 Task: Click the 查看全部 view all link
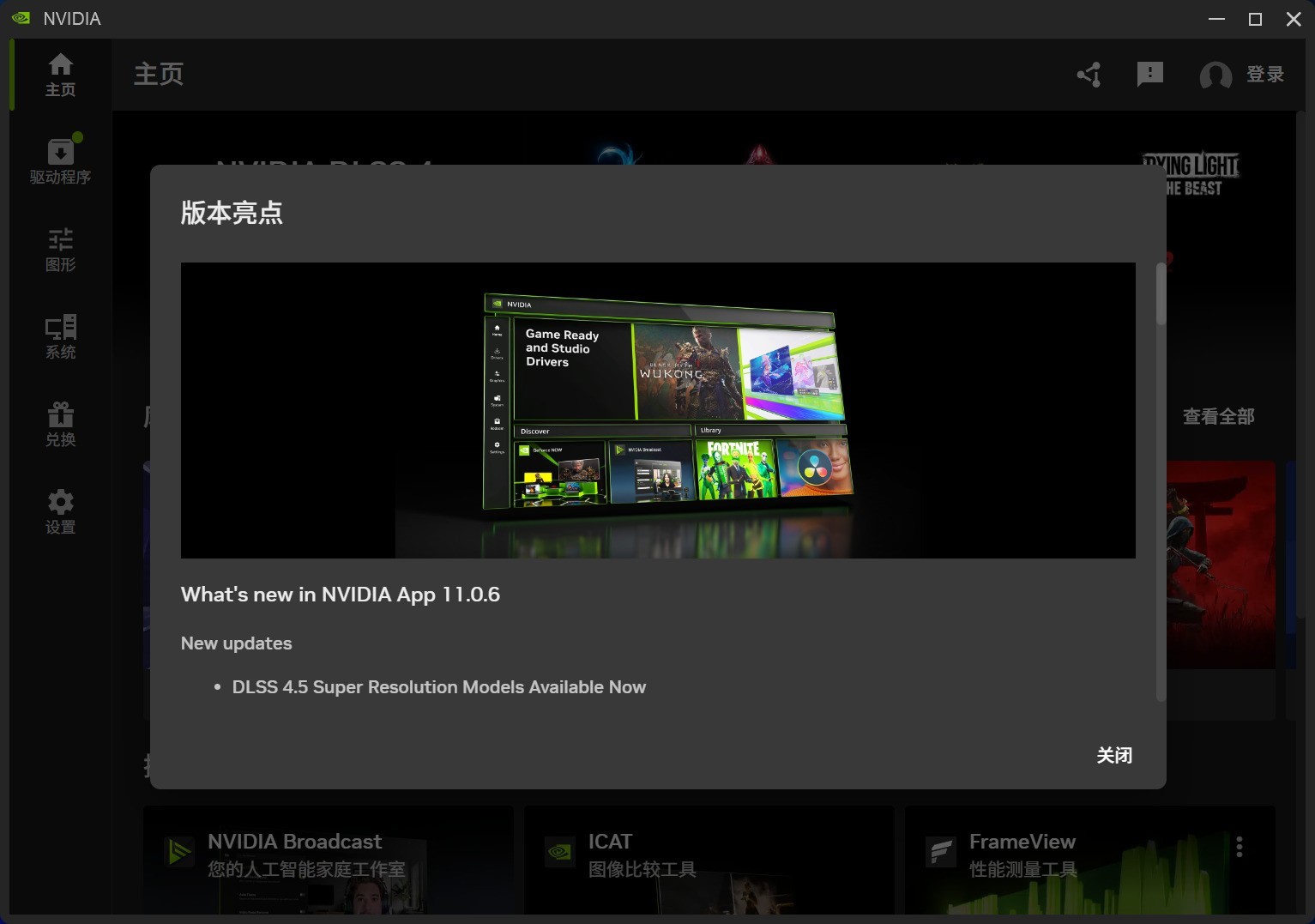pos(1218,417)
